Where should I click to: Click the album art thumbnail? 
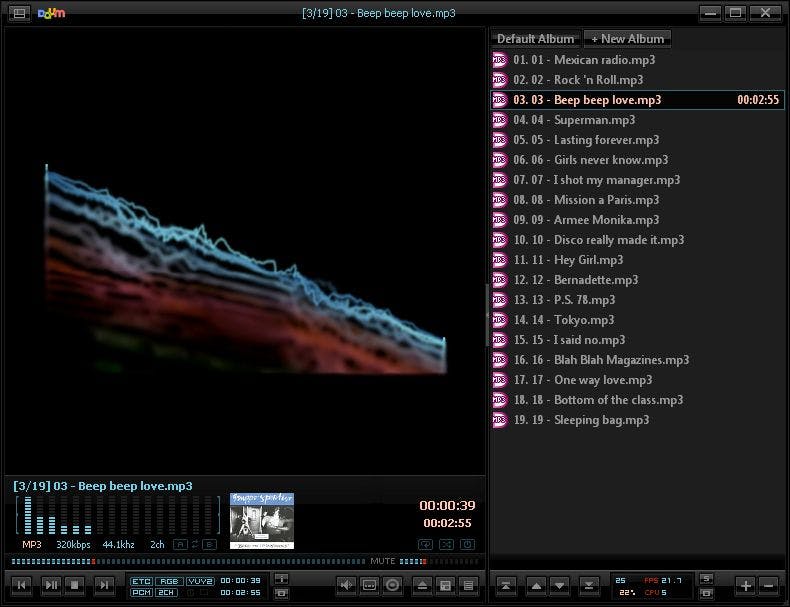coord(262,520)
